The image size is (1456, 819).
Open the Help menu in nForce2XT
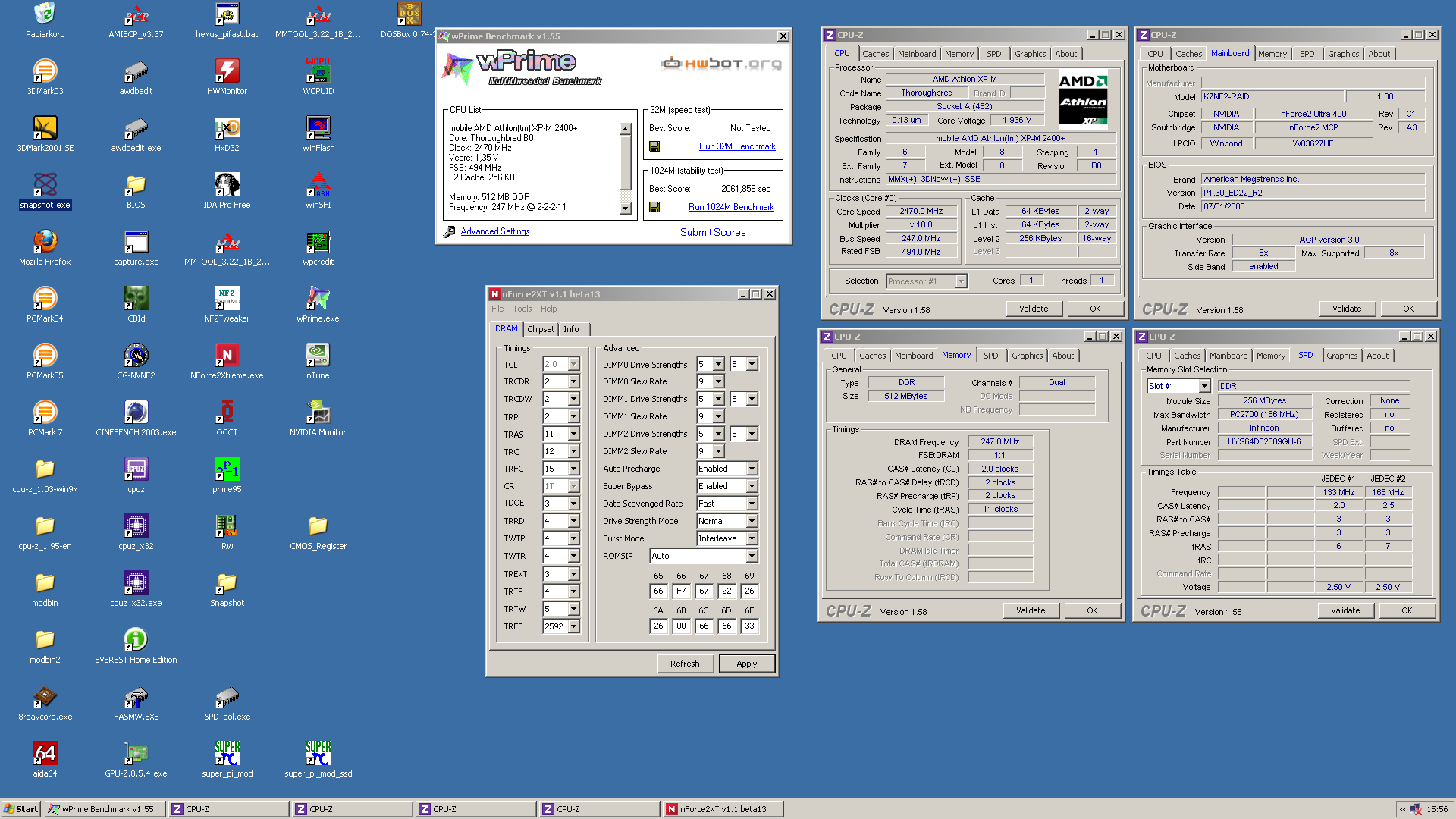[548, 309]
